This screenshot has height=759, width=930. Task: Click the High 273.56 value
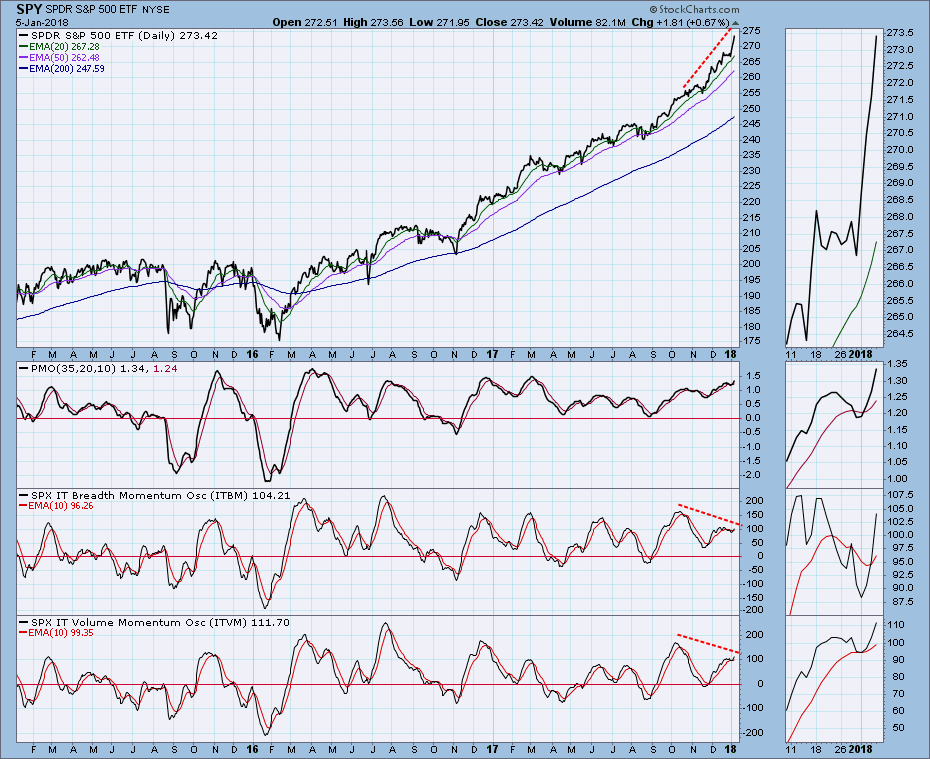click(x=373, y=22)
